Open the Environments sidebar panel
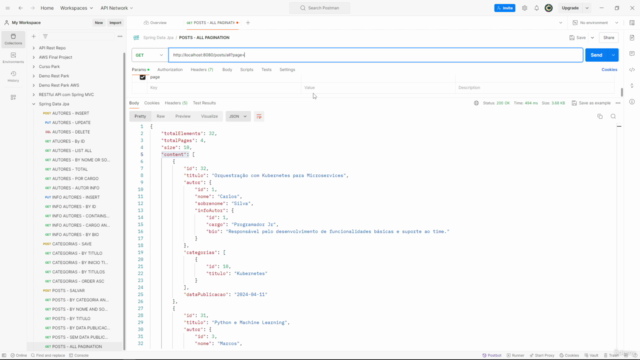Image resolution: width=640 pixels, height=360 pixels. point(13,58)
